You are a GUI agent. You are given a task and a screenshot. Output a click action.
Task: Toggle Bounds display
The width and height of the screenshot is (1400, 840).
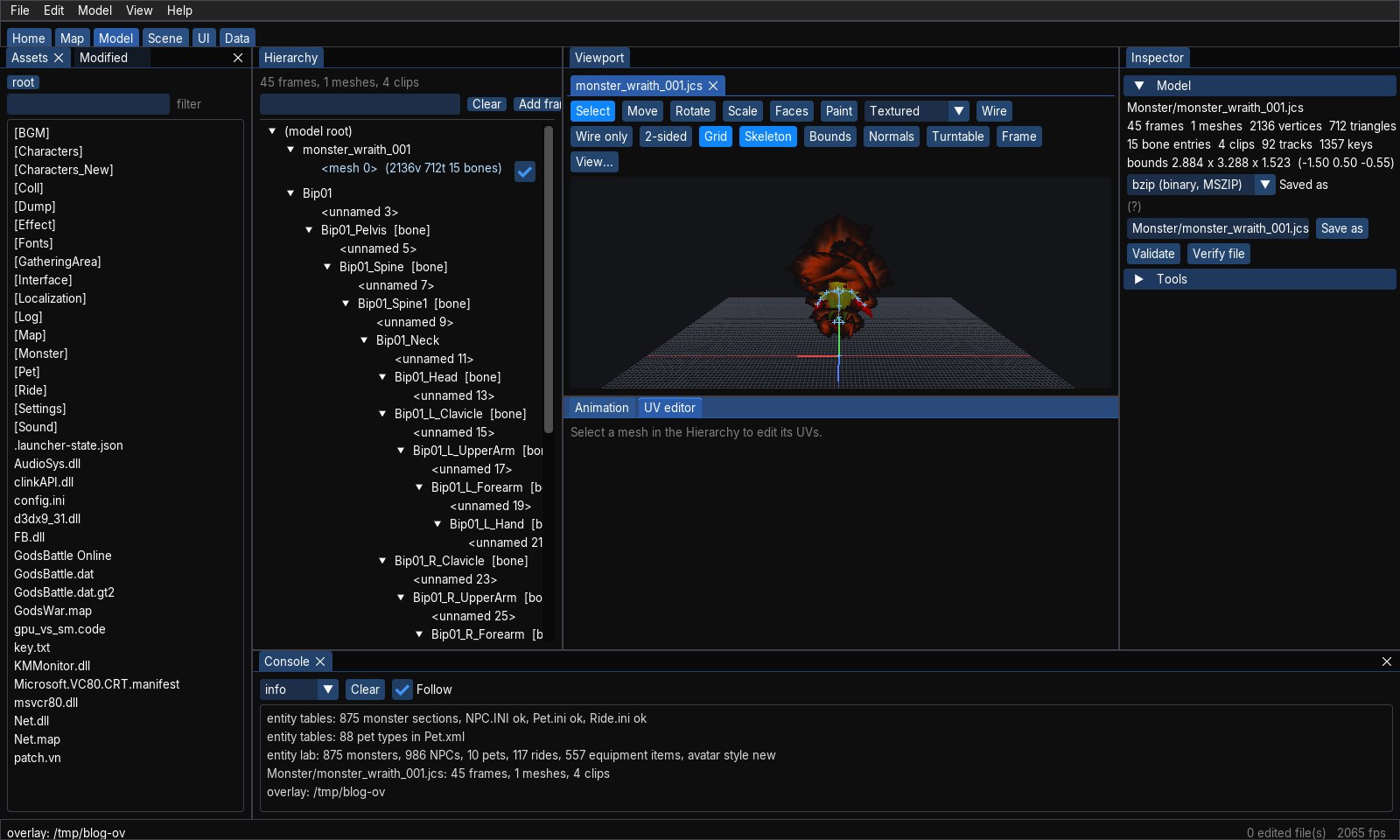click(830, 136)
